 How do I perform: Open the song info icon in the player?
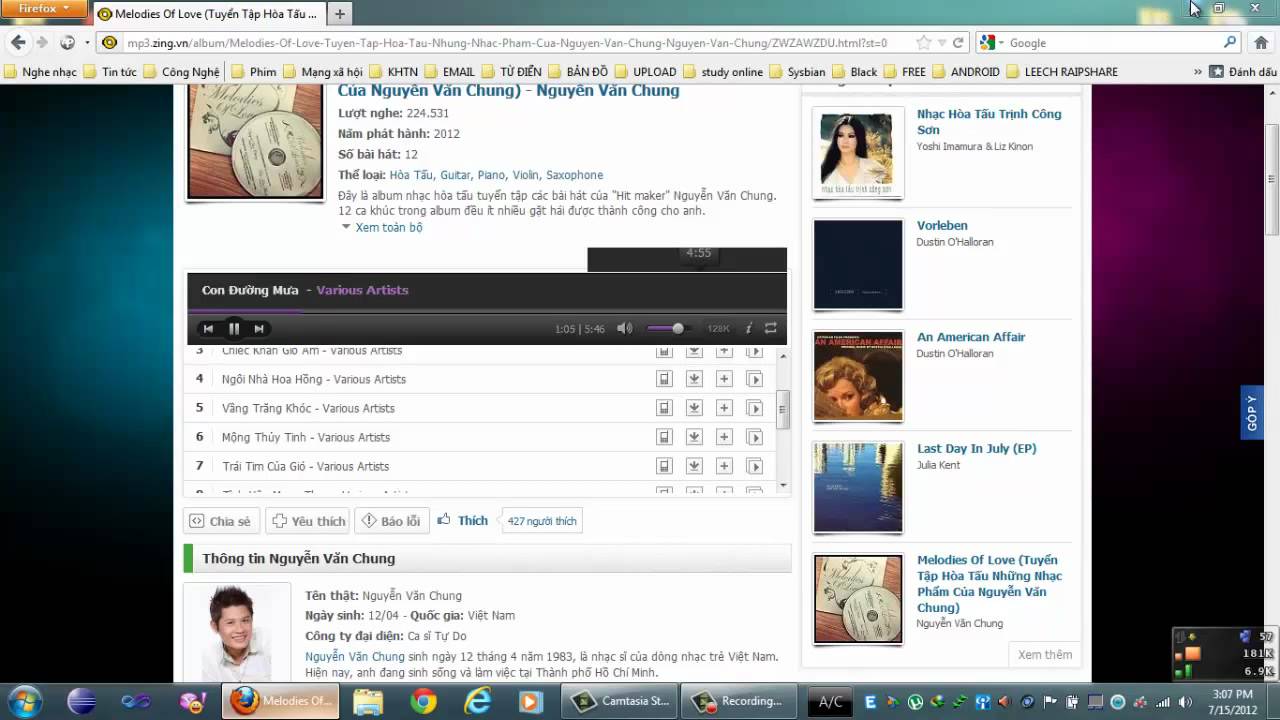(749, 328)
